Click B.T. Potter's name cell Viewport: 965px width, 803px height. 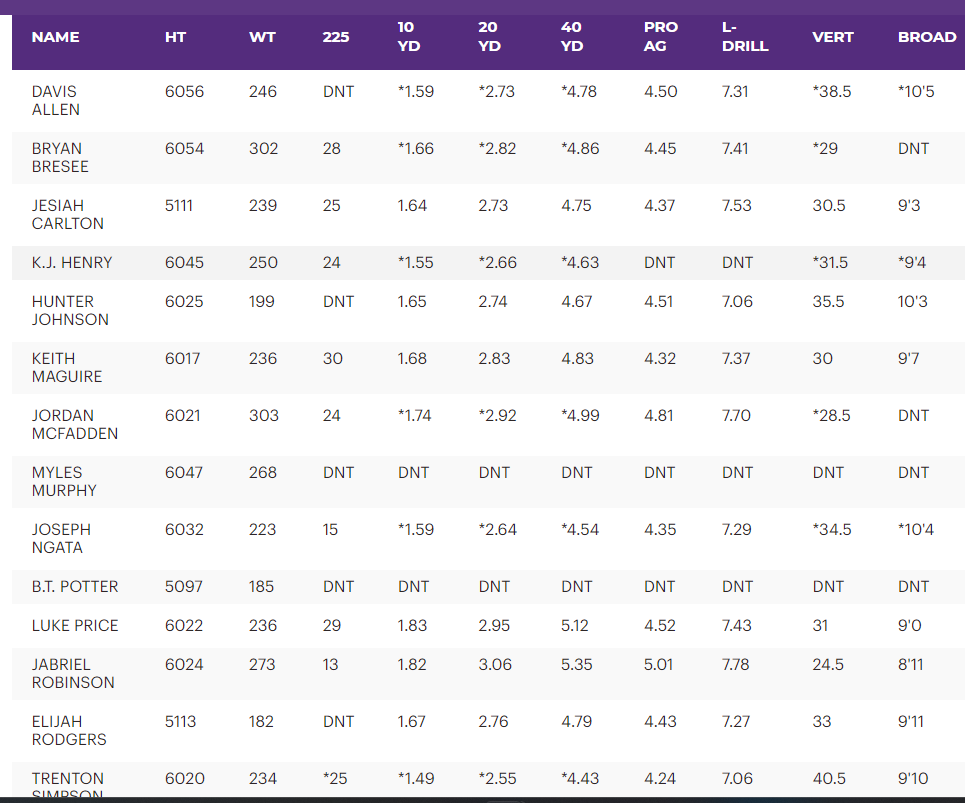coord(75,587)
